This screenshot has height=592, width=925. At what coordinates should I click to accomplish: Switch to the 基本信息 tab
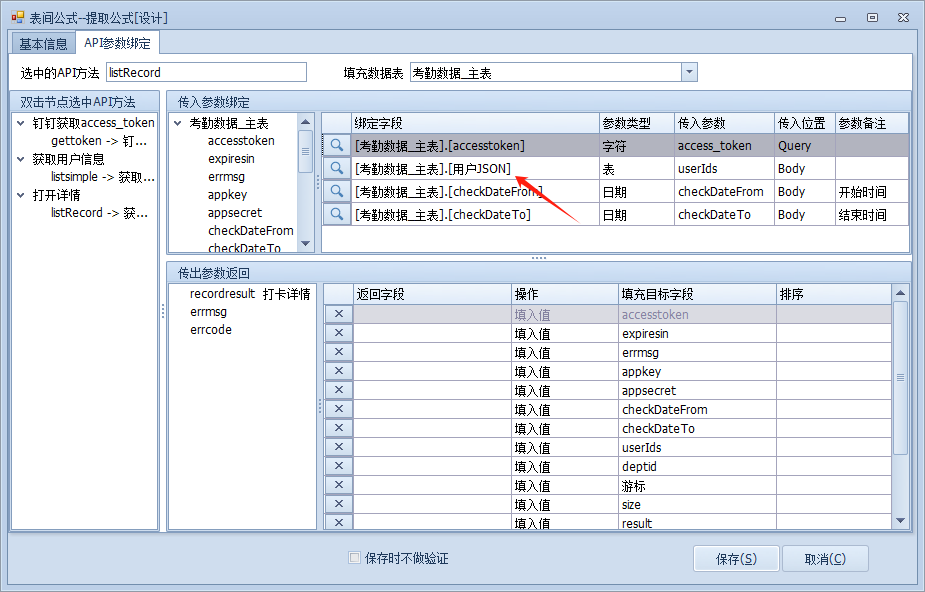43,44
